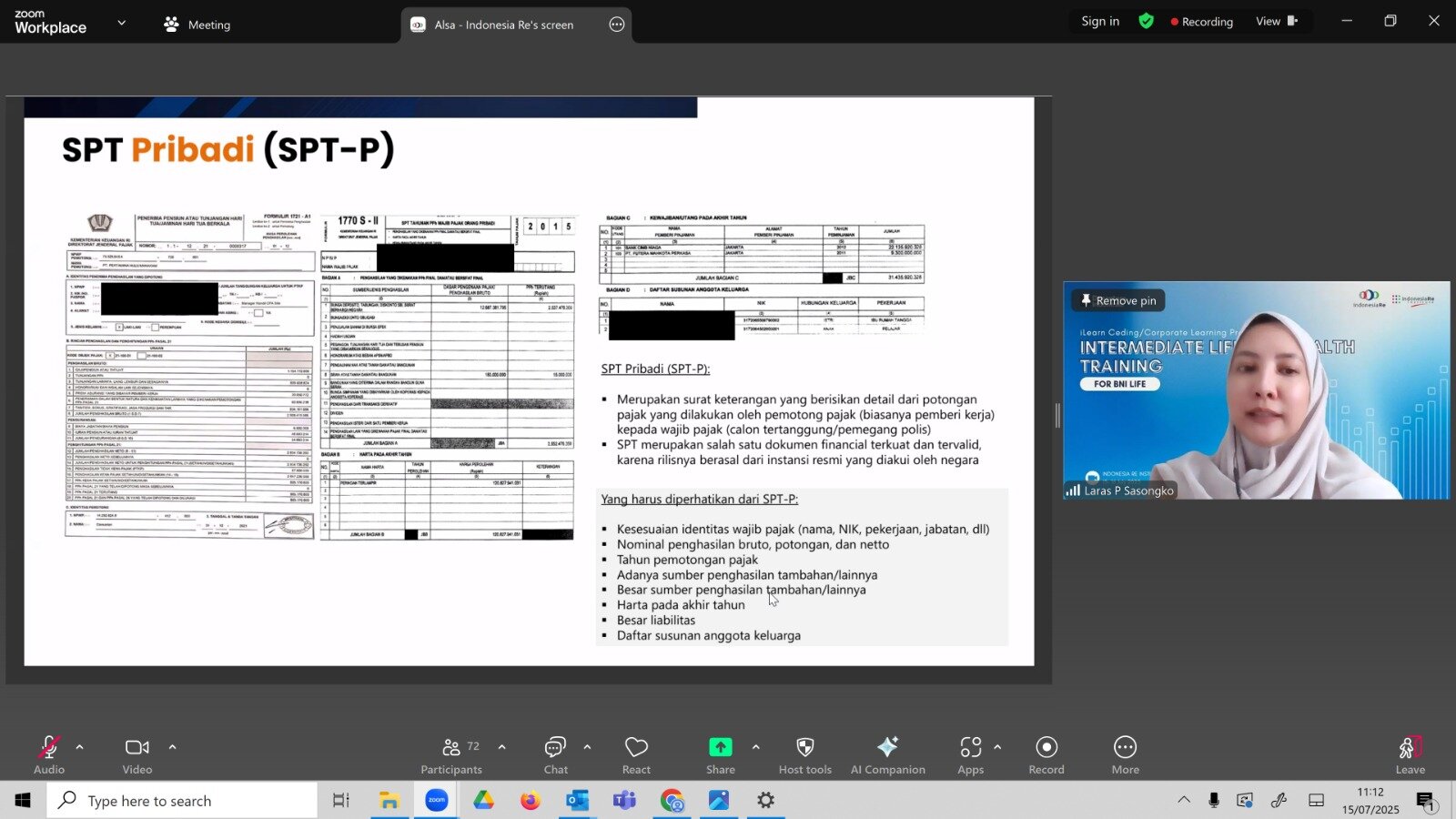1456x819 pixels.
Task: Click the underlined SPT Pribadi (SPT-P): heading
Action: [x=655, y=369]
